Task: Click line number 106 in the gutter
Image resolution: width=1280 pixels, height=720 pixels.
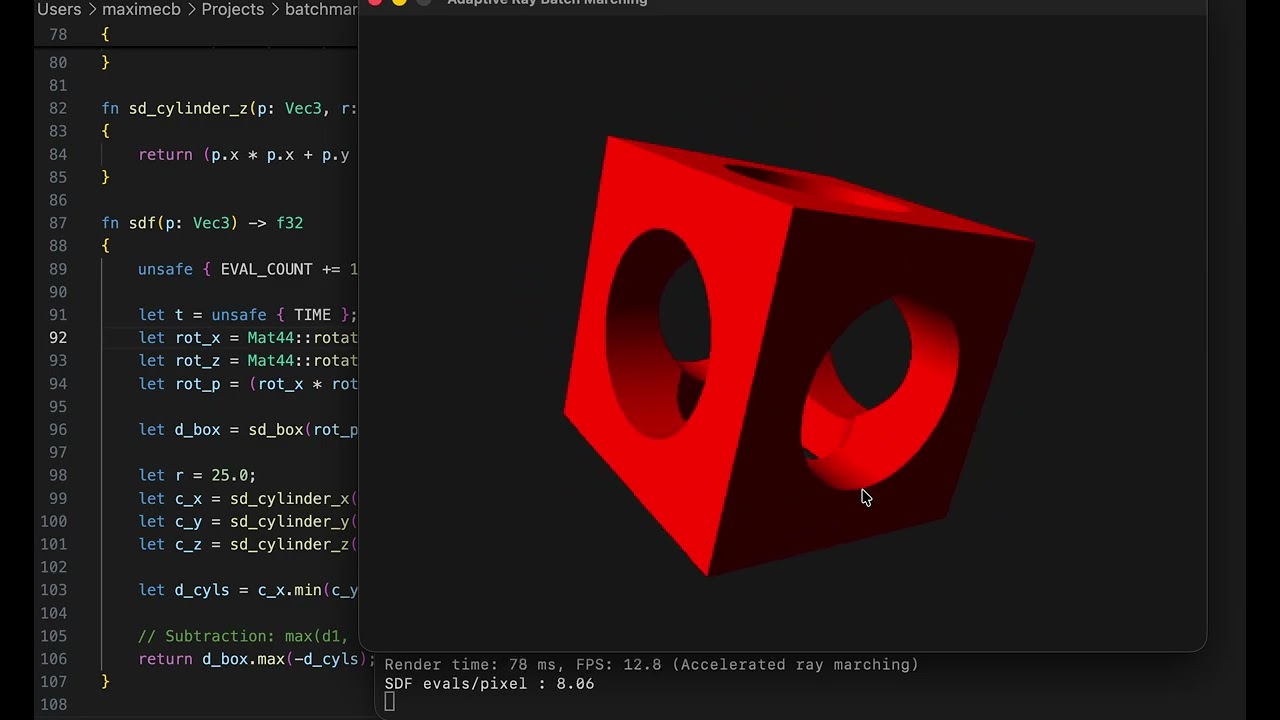Action: (x=54, y=659)
